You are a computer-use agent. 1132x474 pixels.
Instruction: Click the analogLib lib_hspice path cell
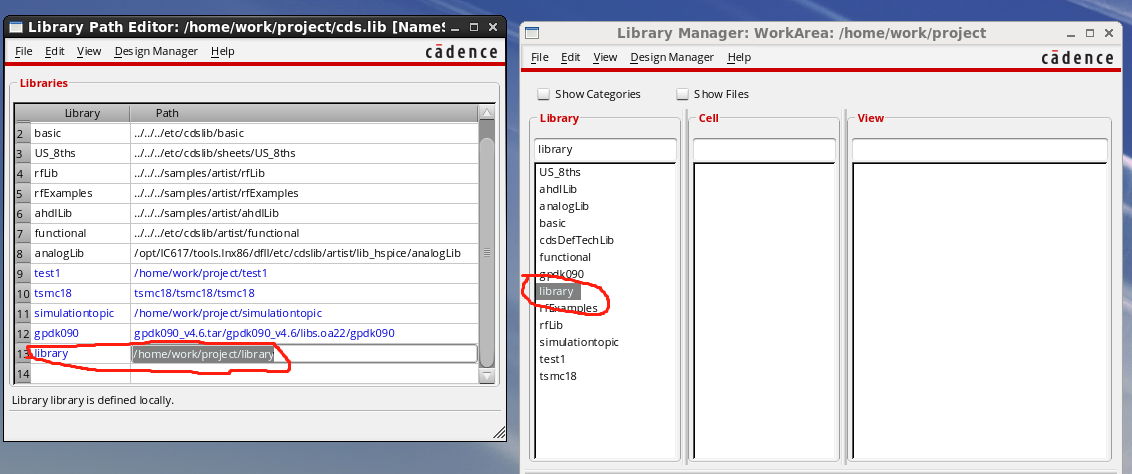pyautogui.click(x=304, y=253)
